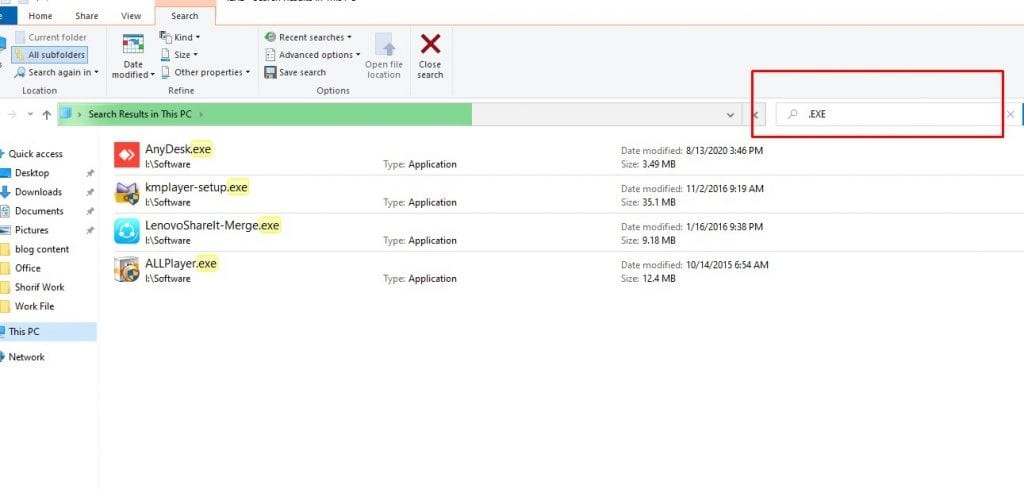1024x489 pixels.
Task: Select the kmplayer-setup.exe icon
Action: 127,193
